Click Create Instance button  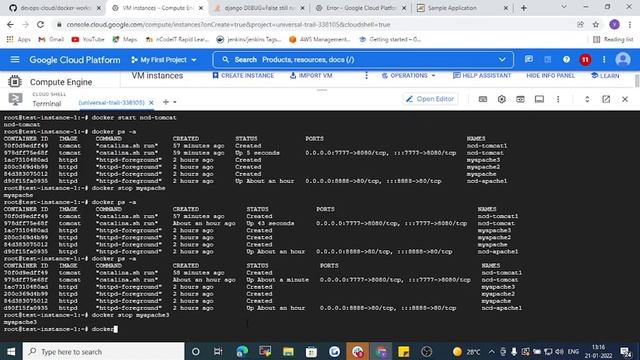pos(243,76)
